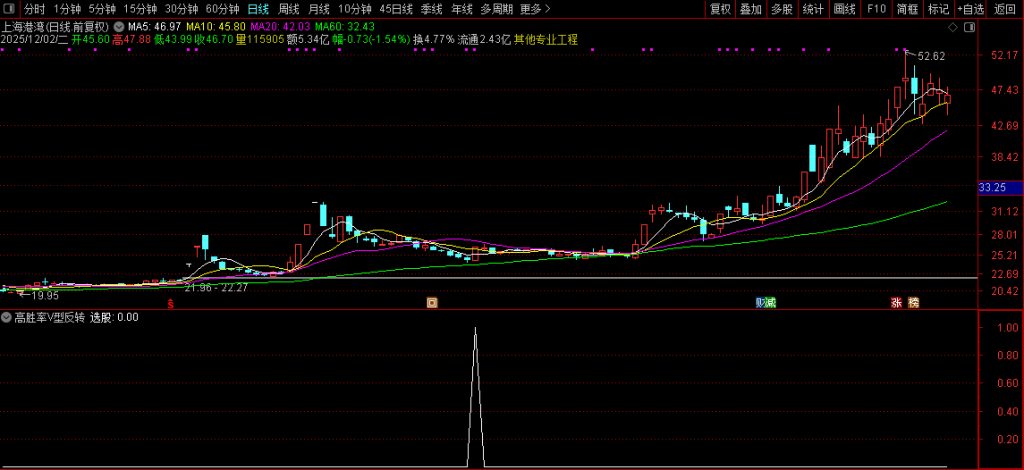Activate the 画线 drawing tools
Image resolution: width=1024 pixels, height=470 pixels.
coord(844,9)
